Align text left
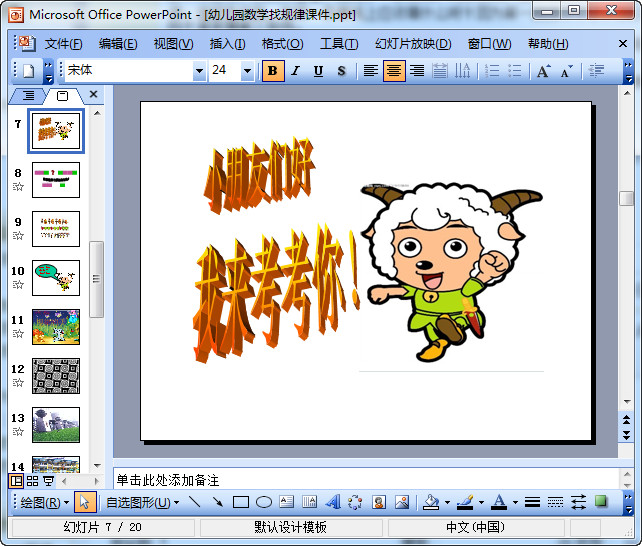The height and width of the screenshot is (546, 642). tap(371, 71)
